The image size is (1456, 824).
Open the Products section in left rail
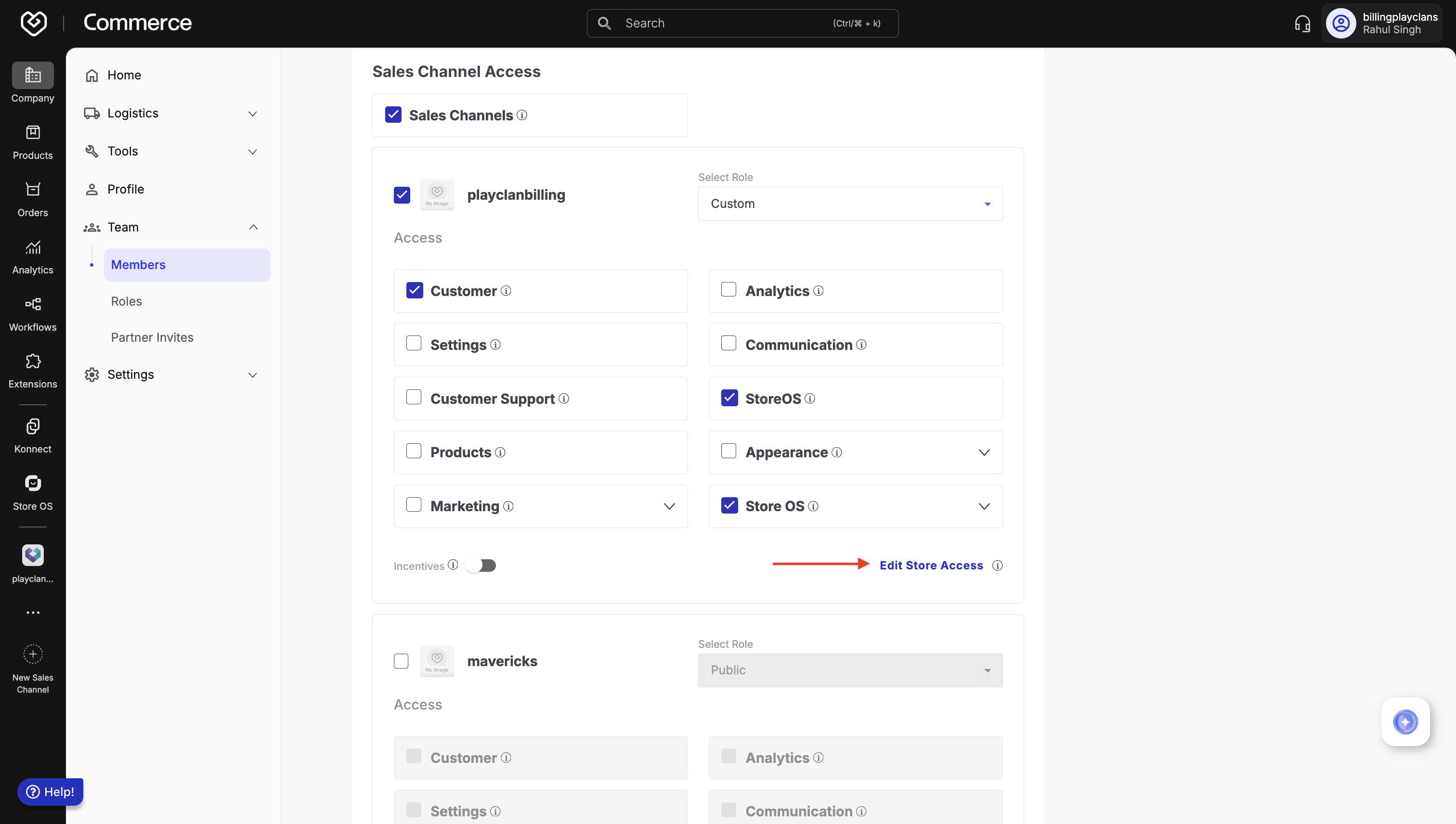(x=33, y=142)
